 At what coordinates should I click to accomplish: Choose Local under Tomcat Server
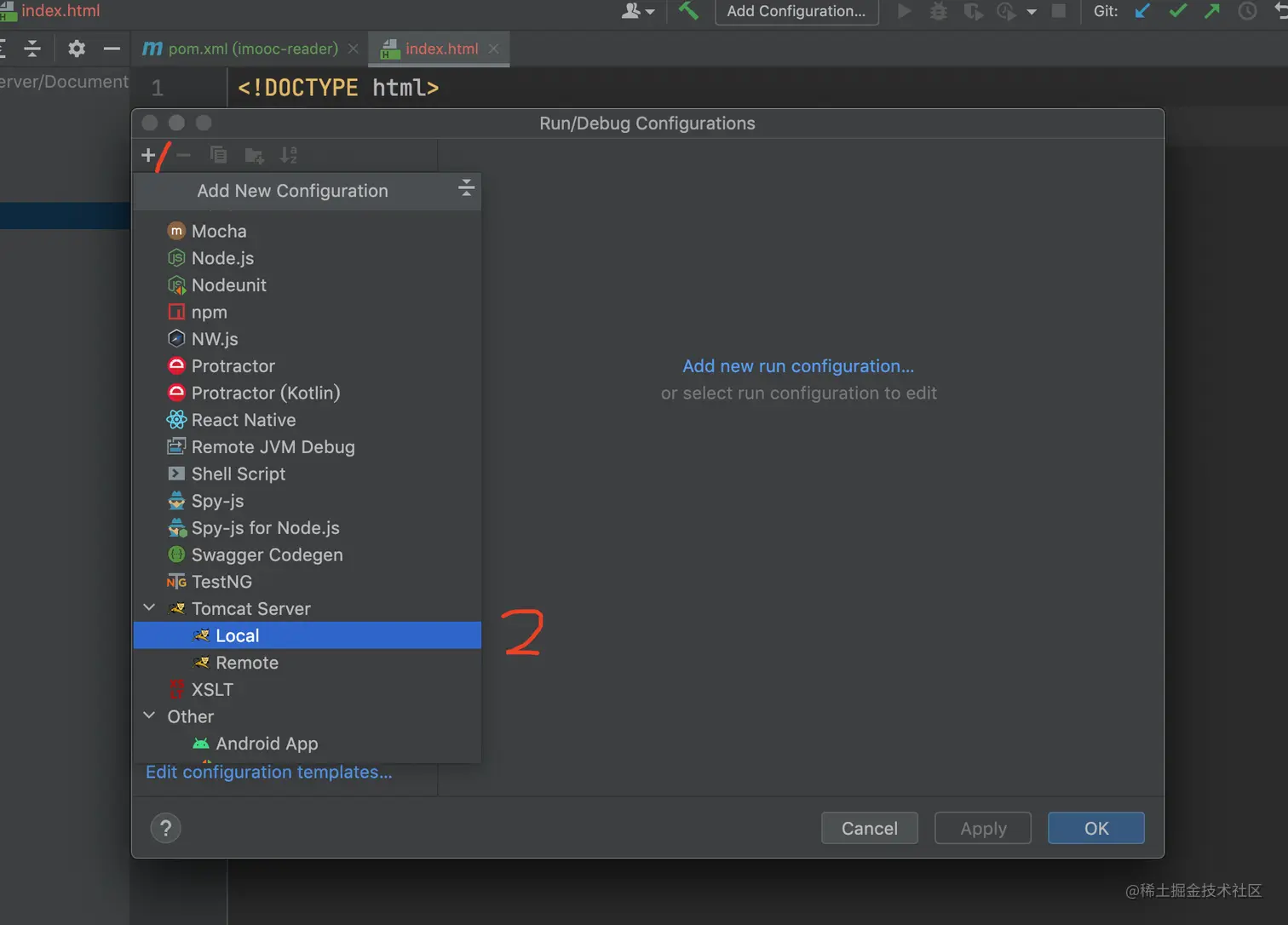coord(308,635)
